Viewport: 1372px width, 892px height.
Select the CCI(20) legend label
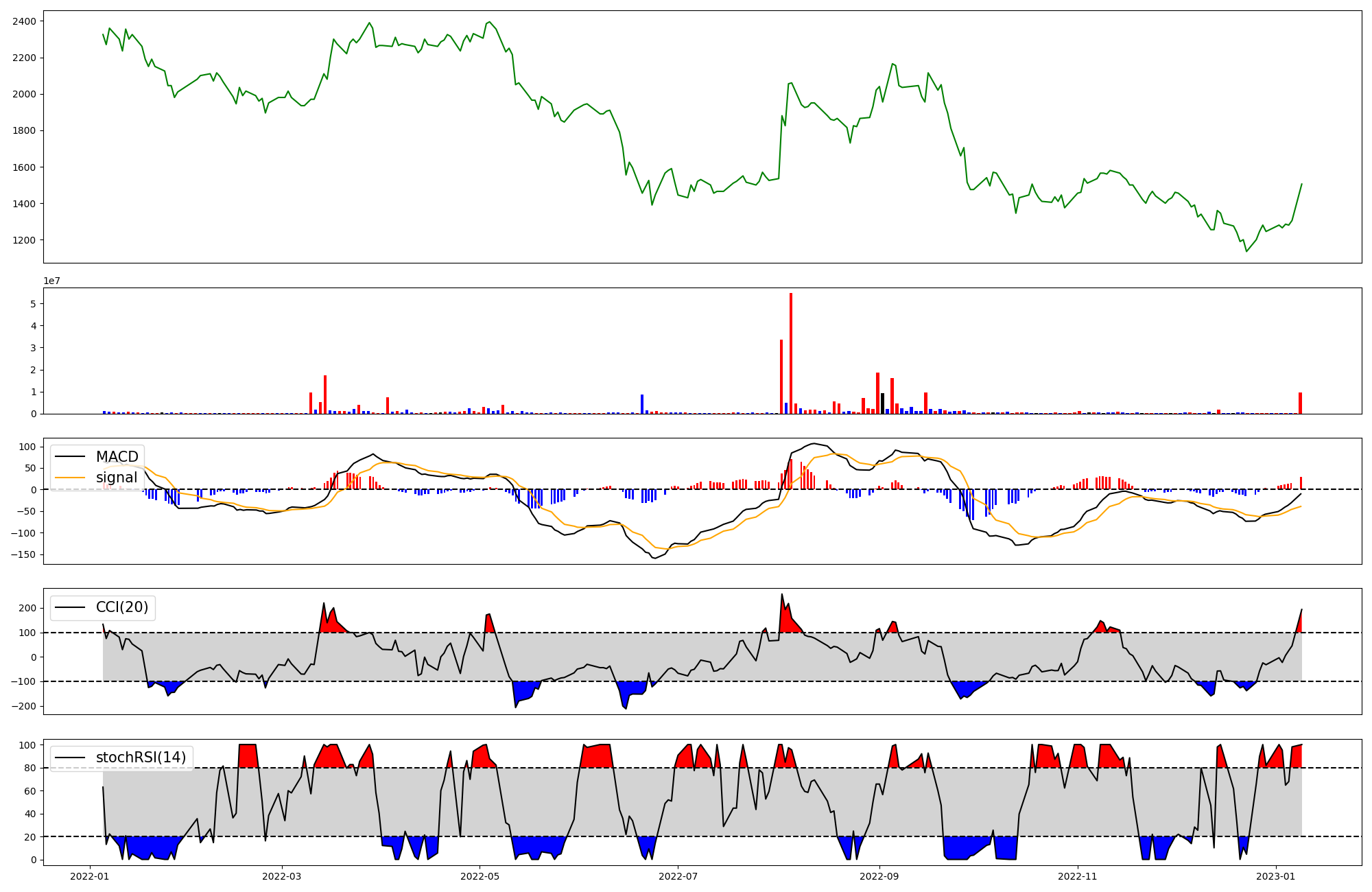pos(122,607)
